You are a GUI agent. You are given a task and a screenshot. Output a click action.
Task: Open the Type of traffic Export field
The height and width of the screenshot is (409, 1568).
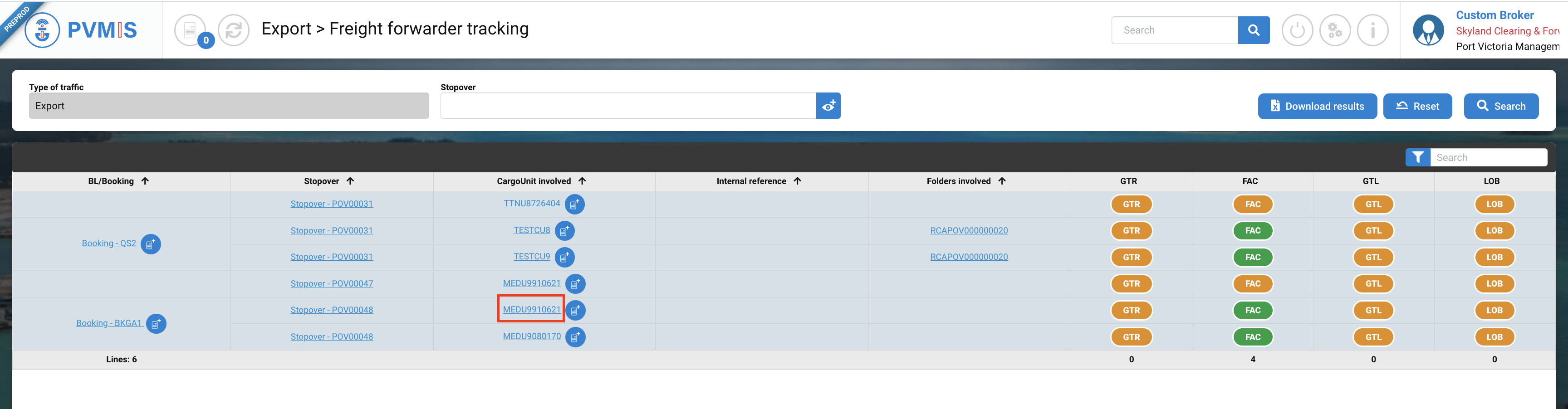click(229, 106)
